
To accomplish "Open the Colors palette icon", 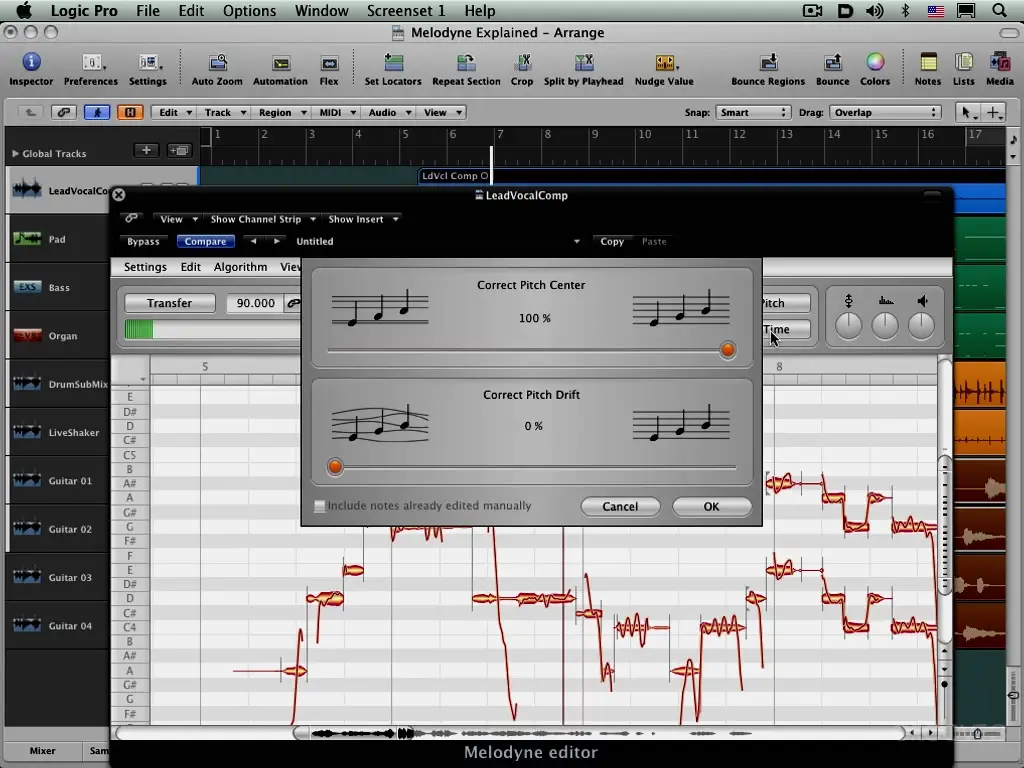I will [x=875, y=62].
